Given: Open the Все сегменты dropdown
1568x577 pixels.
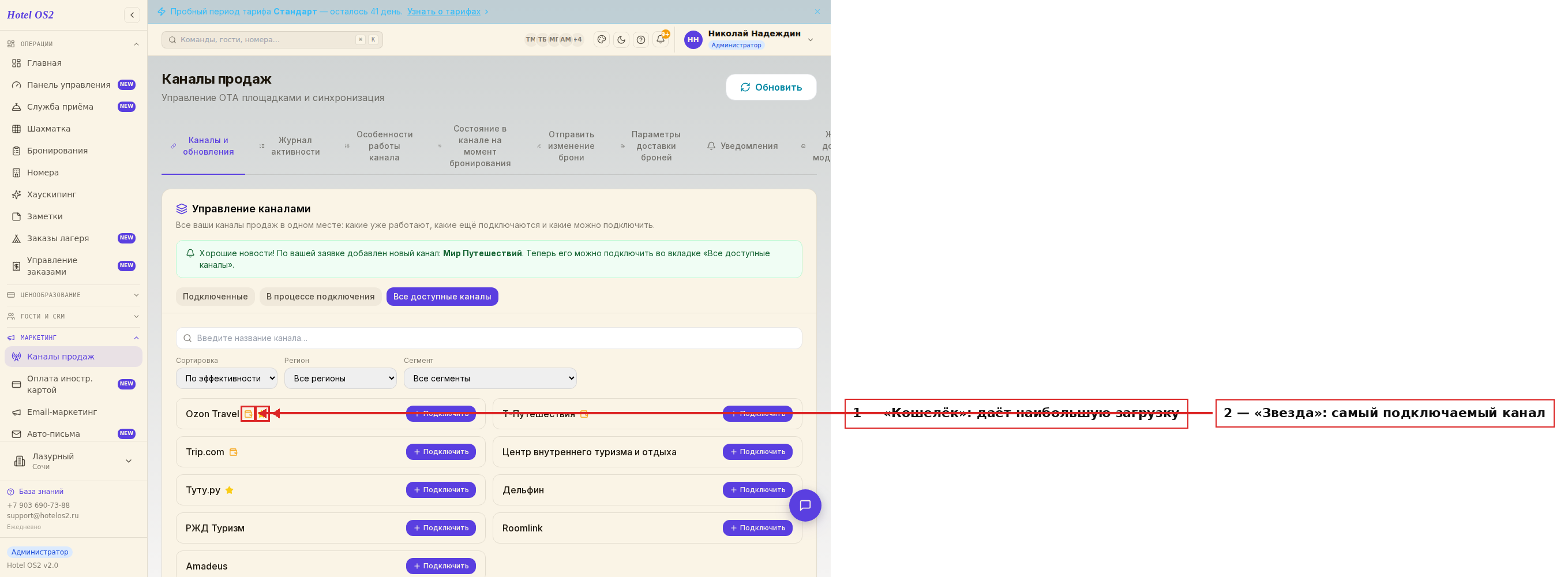Looking at the screenshot, I should 490,378.
